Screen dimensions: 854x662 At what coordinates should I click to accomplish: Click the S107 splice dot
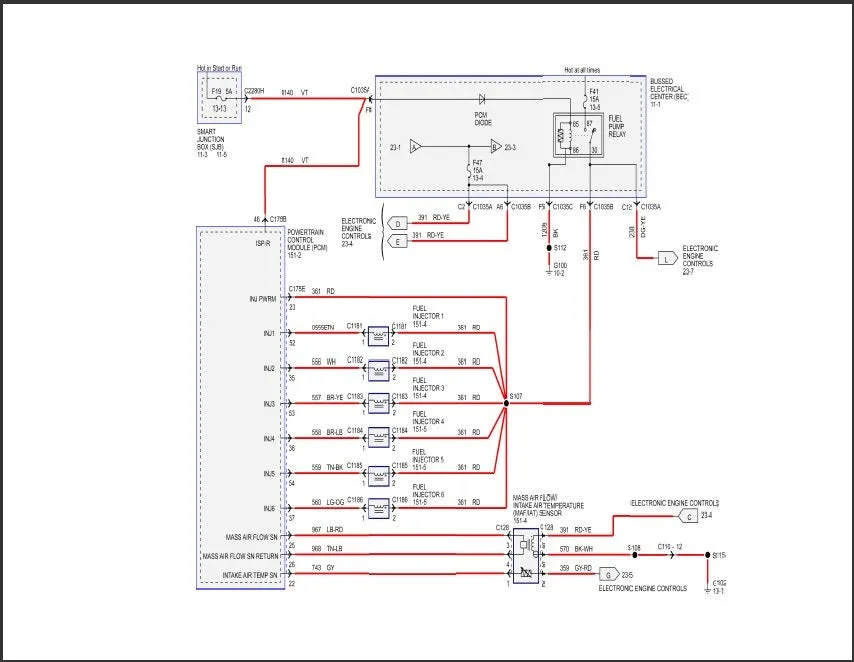coord(506,403)
